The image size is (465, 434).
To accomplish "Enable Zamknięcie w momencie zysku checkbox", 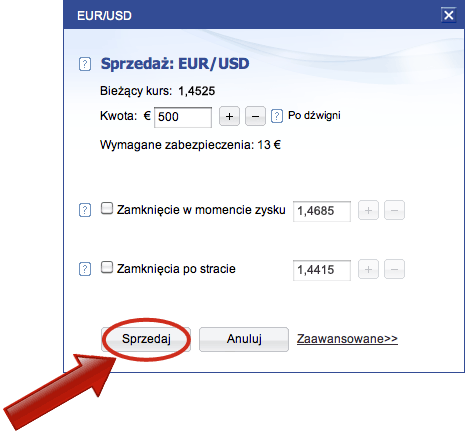I will click(107, 208).
